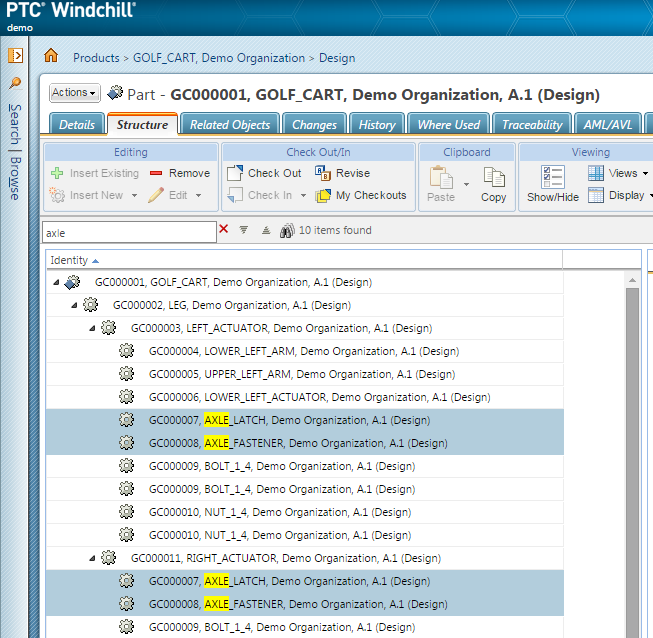Open the Check In dropdown arrow
The width and height of the screenshot is (653, 638).
click(303, 195)
